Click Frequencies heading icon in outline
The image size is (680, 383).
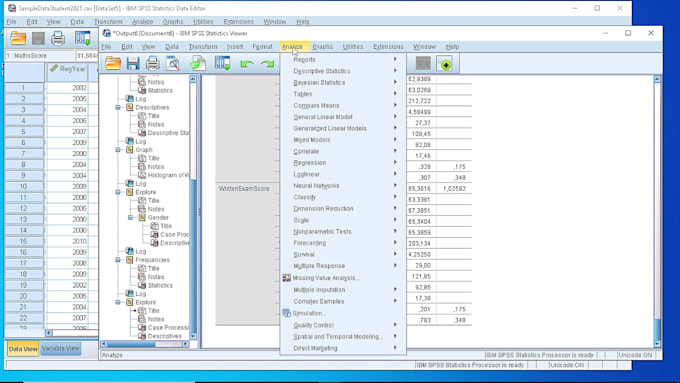coord(129,260)
